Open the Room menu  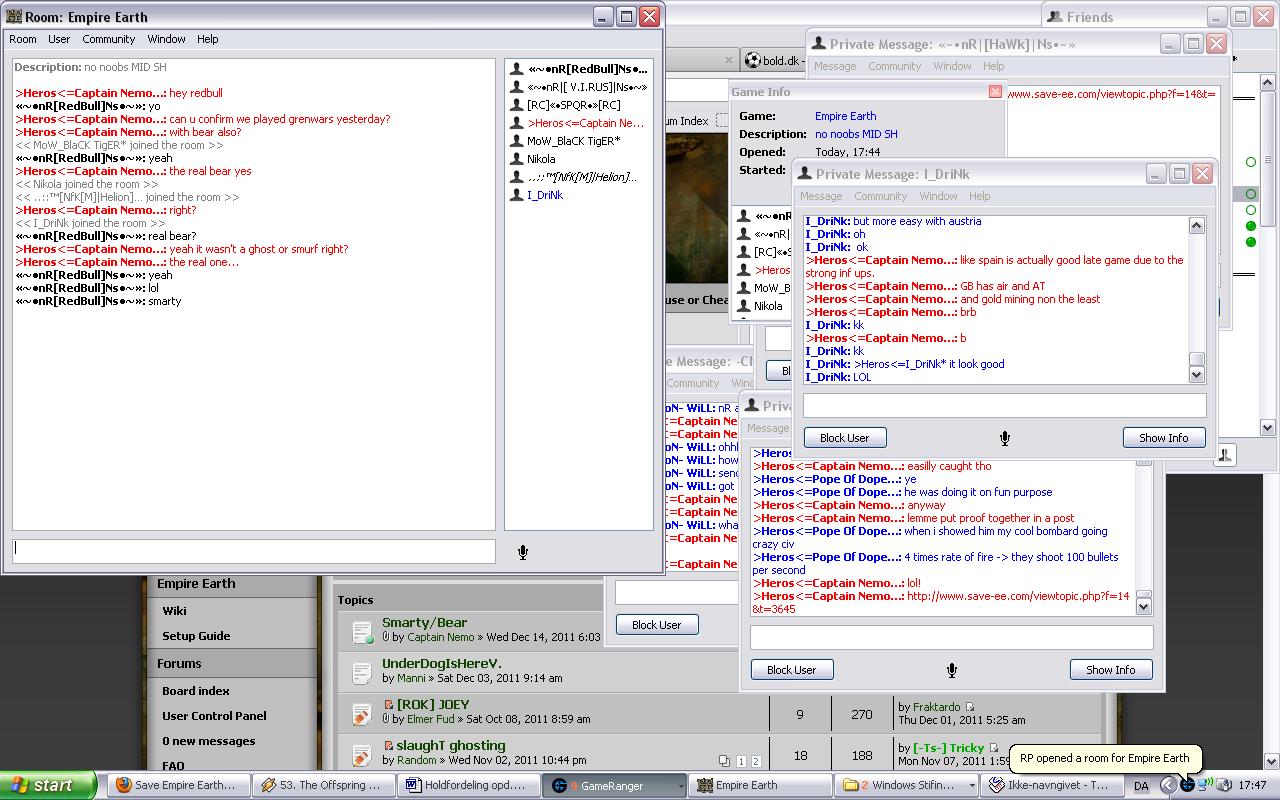pyautogui.click(x=22, y=39)
